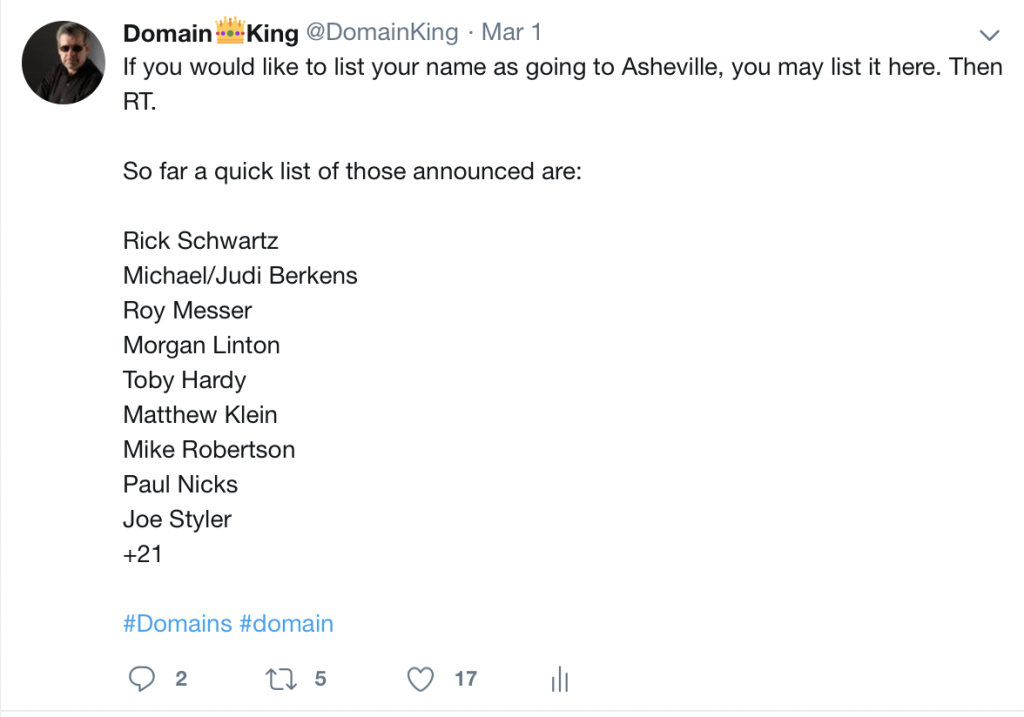The height and width of the screenshot is (717, 1024).
Task: Click the name Joe Styler in the list
Action: (177, 520)
